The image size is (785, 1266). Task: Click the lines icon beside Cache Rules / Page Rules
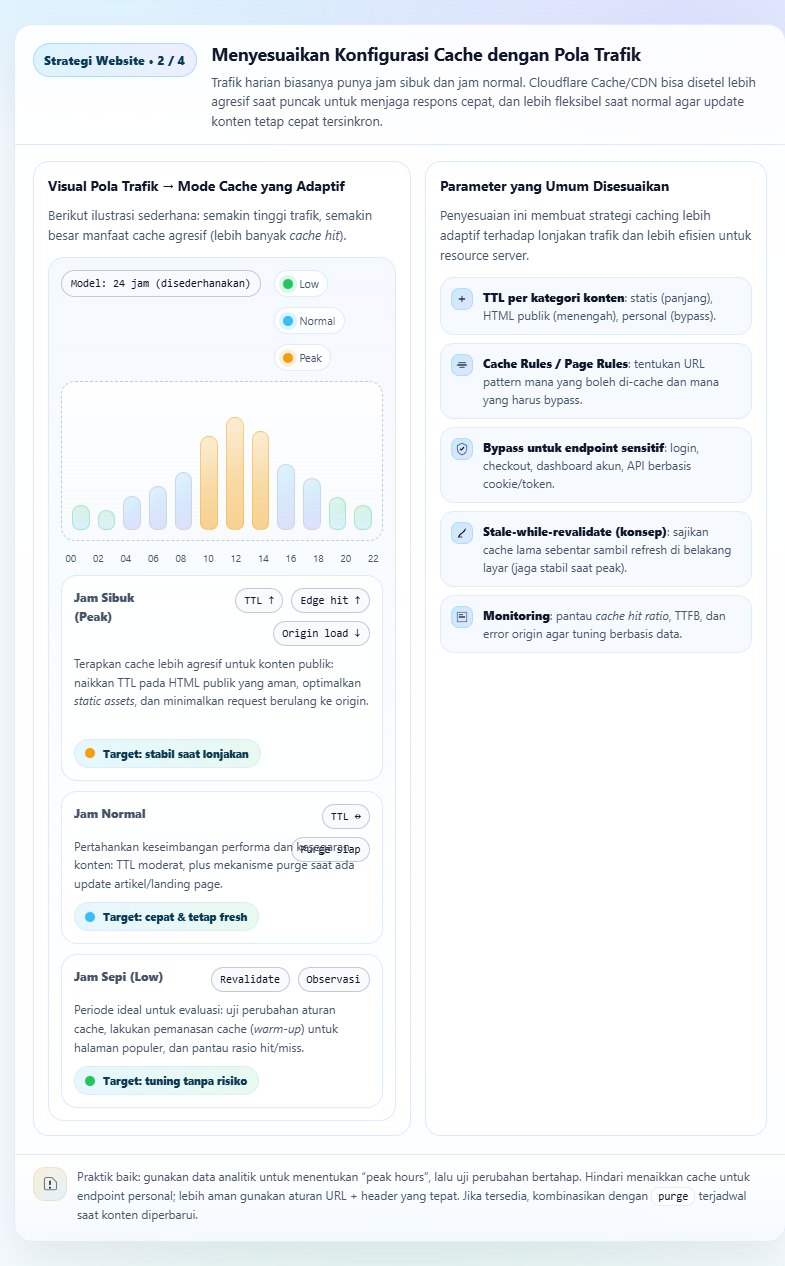tap(461, 365)
